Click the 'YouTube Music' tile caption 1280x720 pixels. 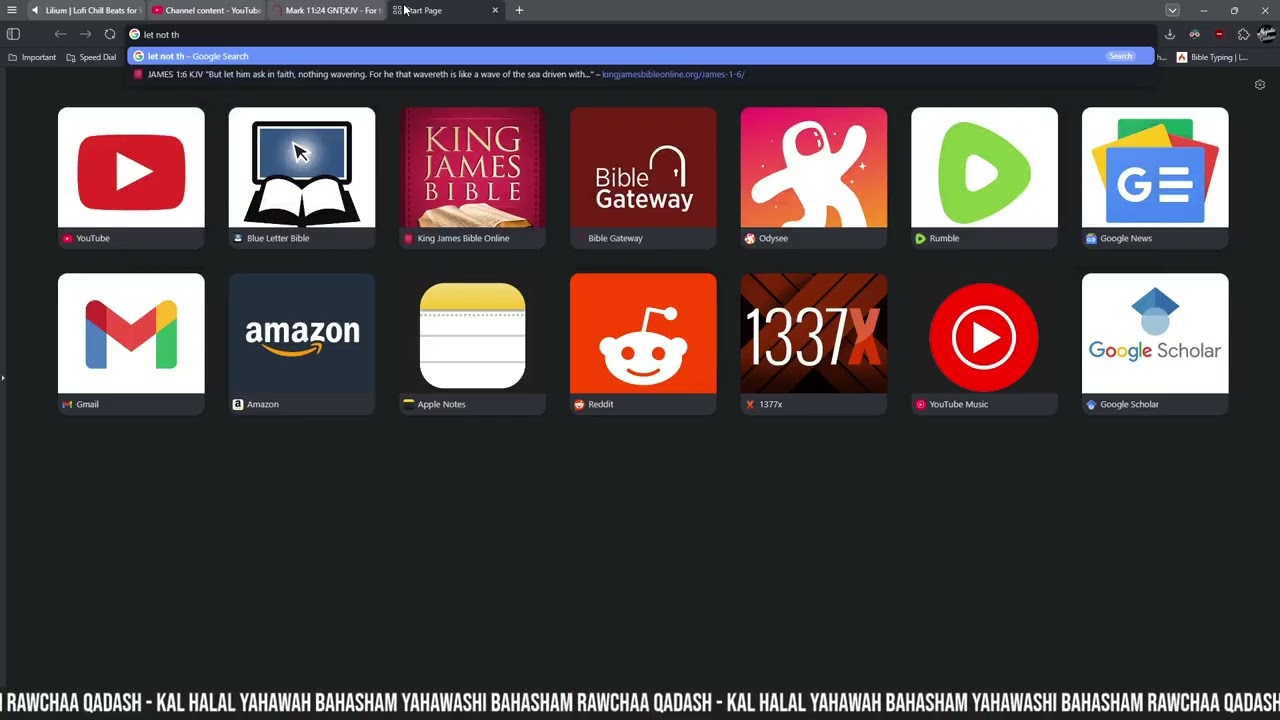(958, 404)
